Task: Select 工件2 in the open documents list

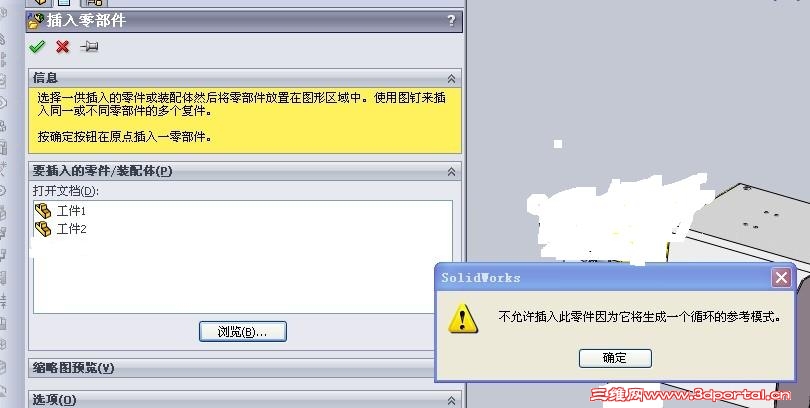Action: coord(71,229)
